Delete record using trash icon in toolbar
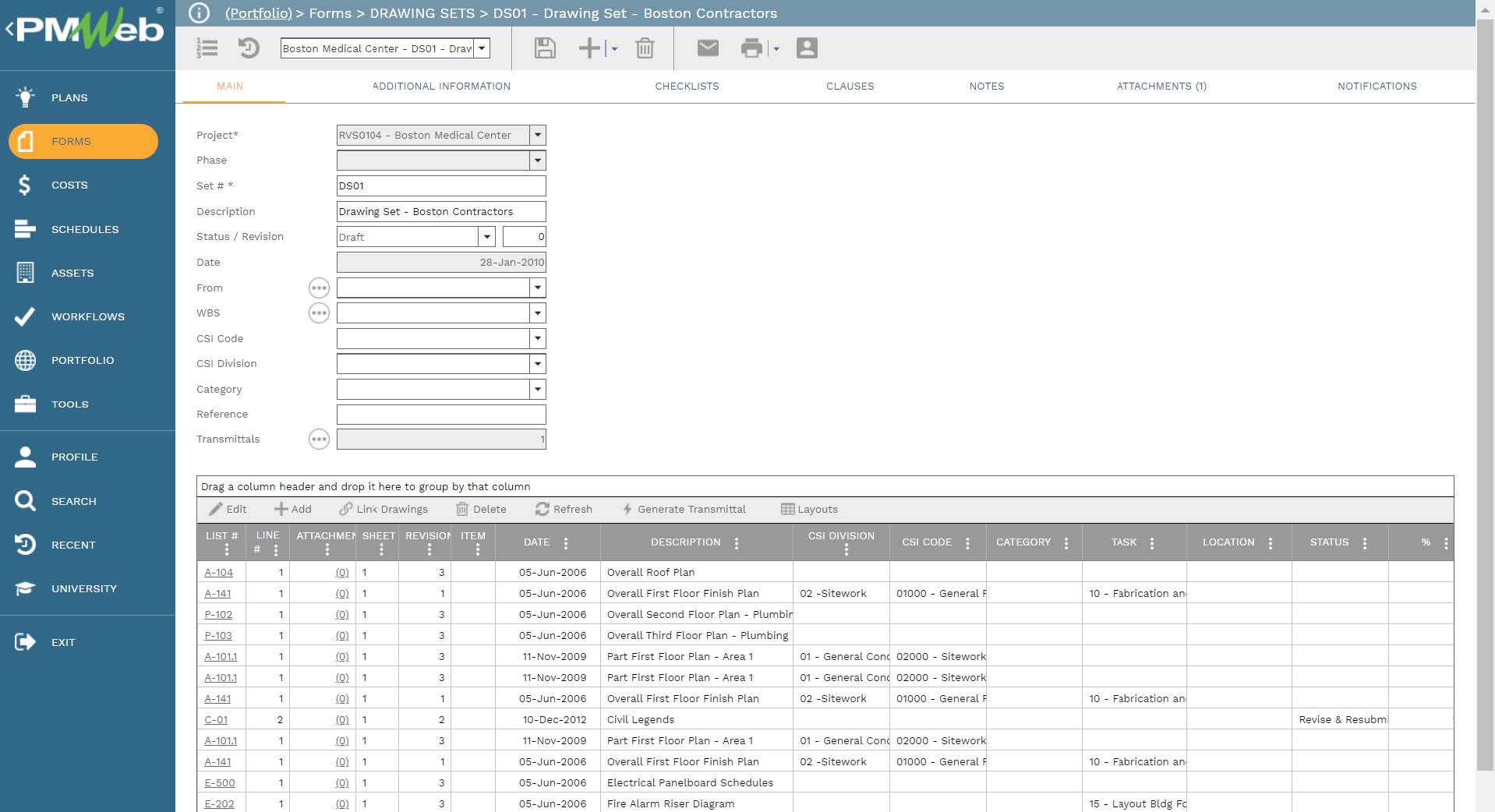Image resolution: width=1495 pixels, height=812 pixels. point(645,48)
